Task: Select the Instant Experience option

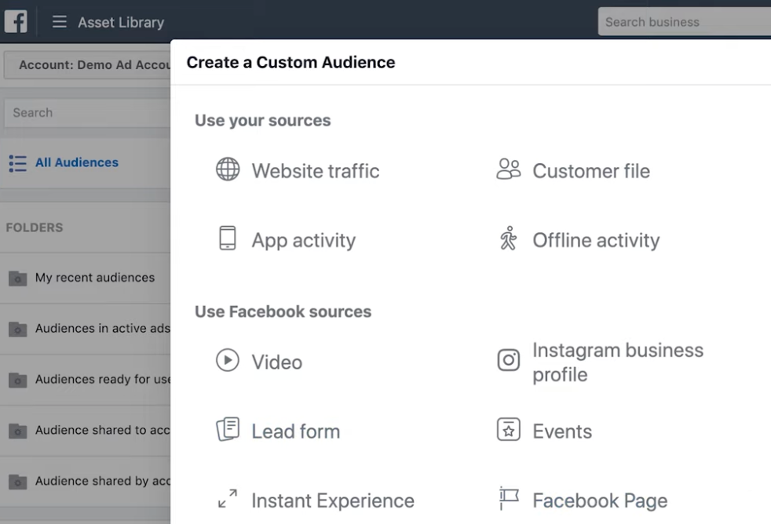Action: pyautogui.click(x=333, y=501)
